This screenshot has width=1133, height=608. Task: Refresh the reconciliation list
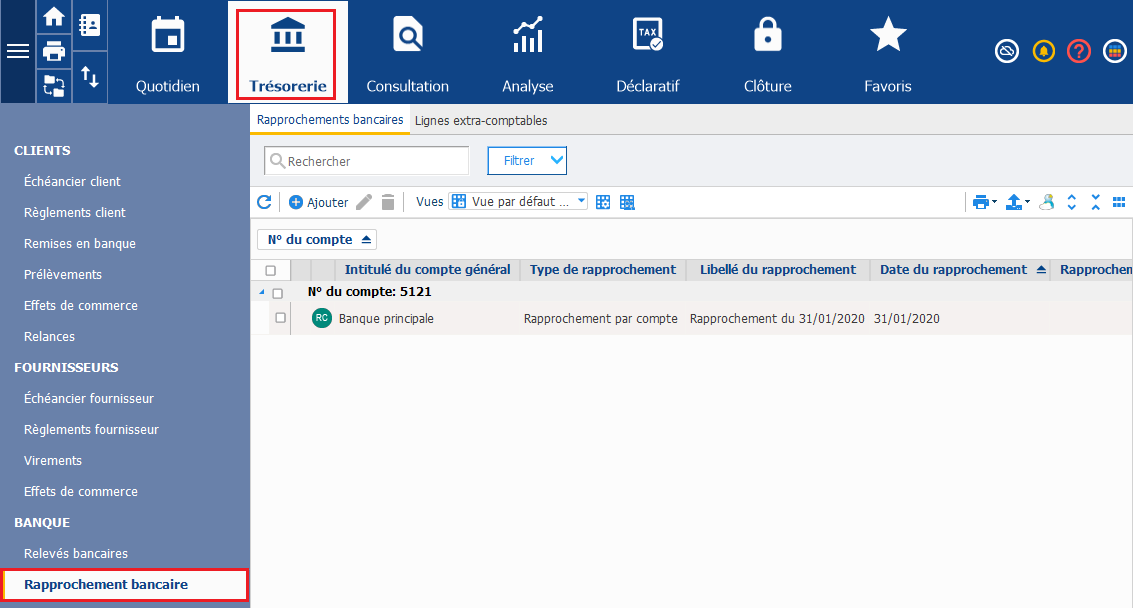pos(264,202)
